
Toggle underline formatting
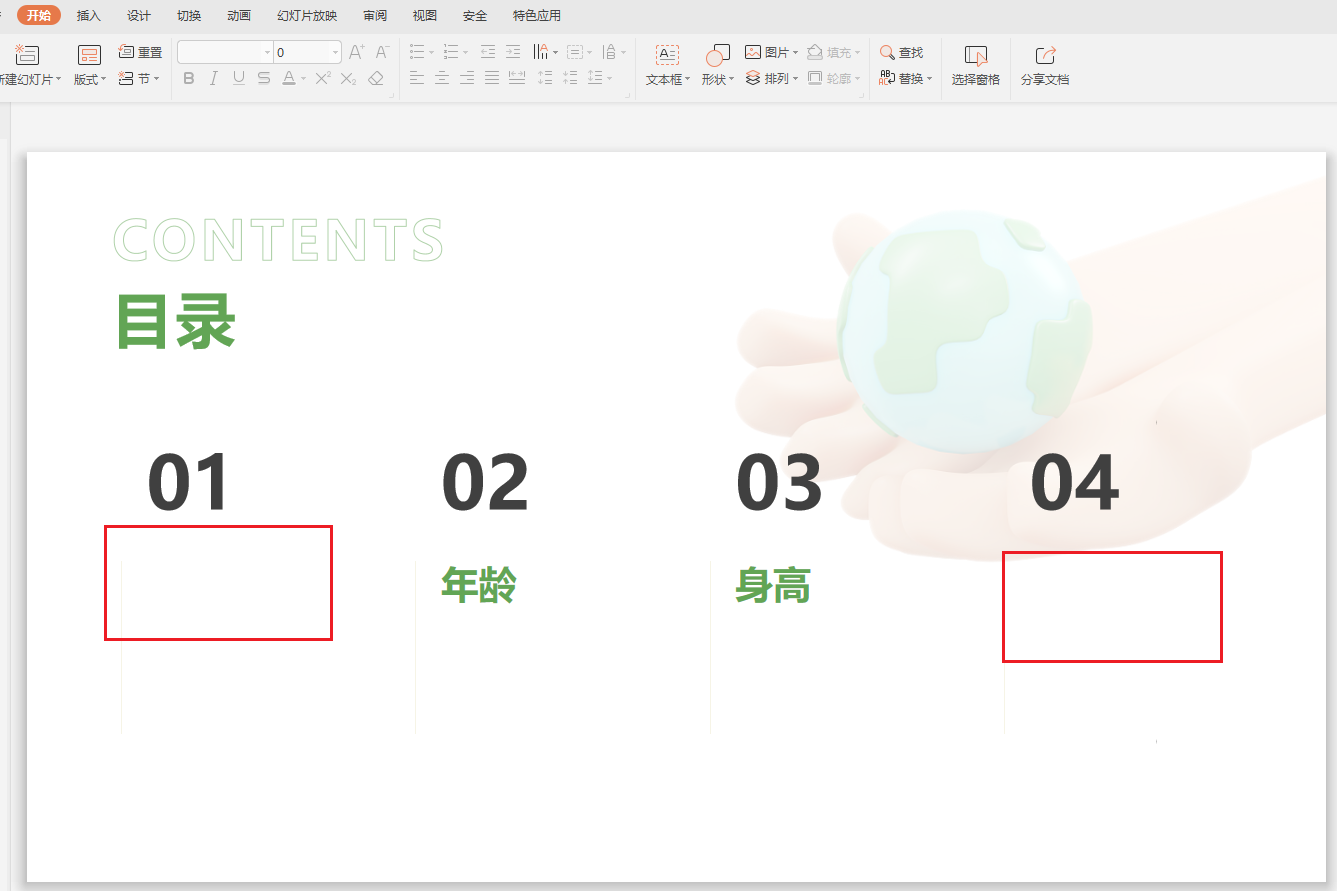coord(237,78)
